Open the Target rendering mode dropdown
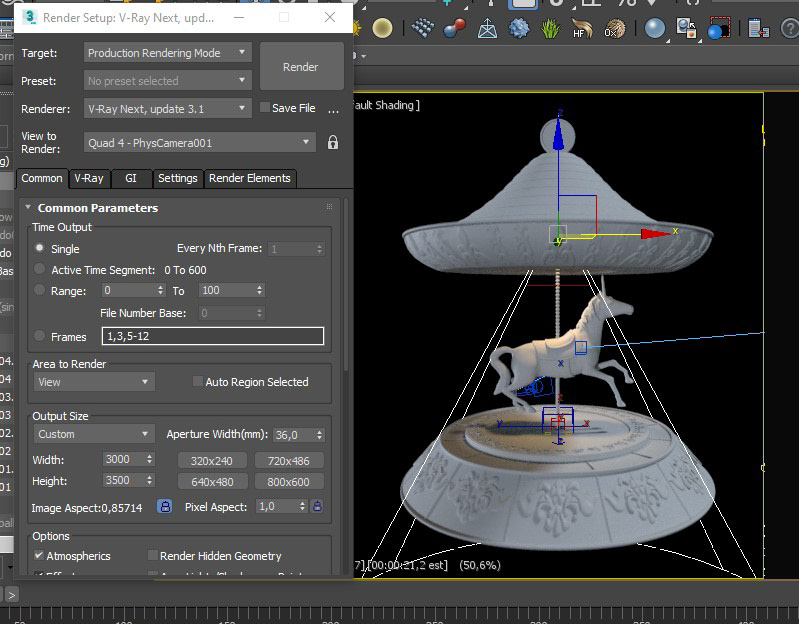Screen dimensions: 799x624 168,52
